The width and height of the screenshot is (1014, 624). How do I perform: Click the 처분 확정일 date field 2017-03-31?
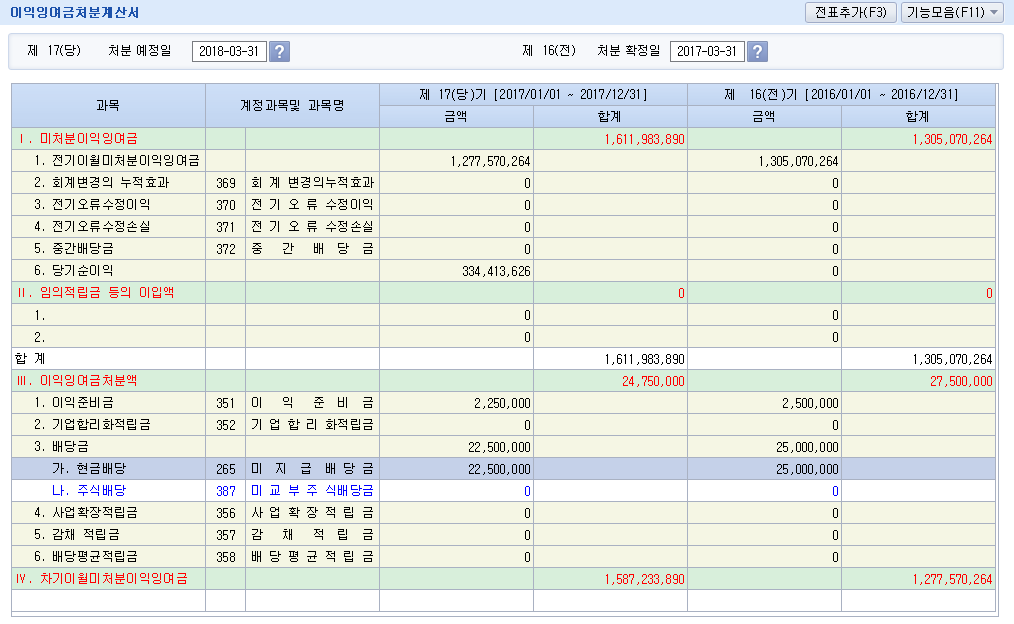(x=707, y=52)
